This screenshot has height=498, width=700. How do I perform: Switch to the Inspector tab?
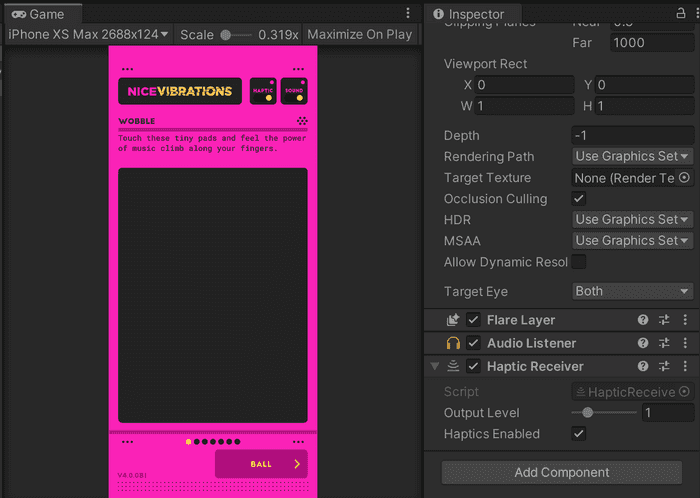point(473,14)
